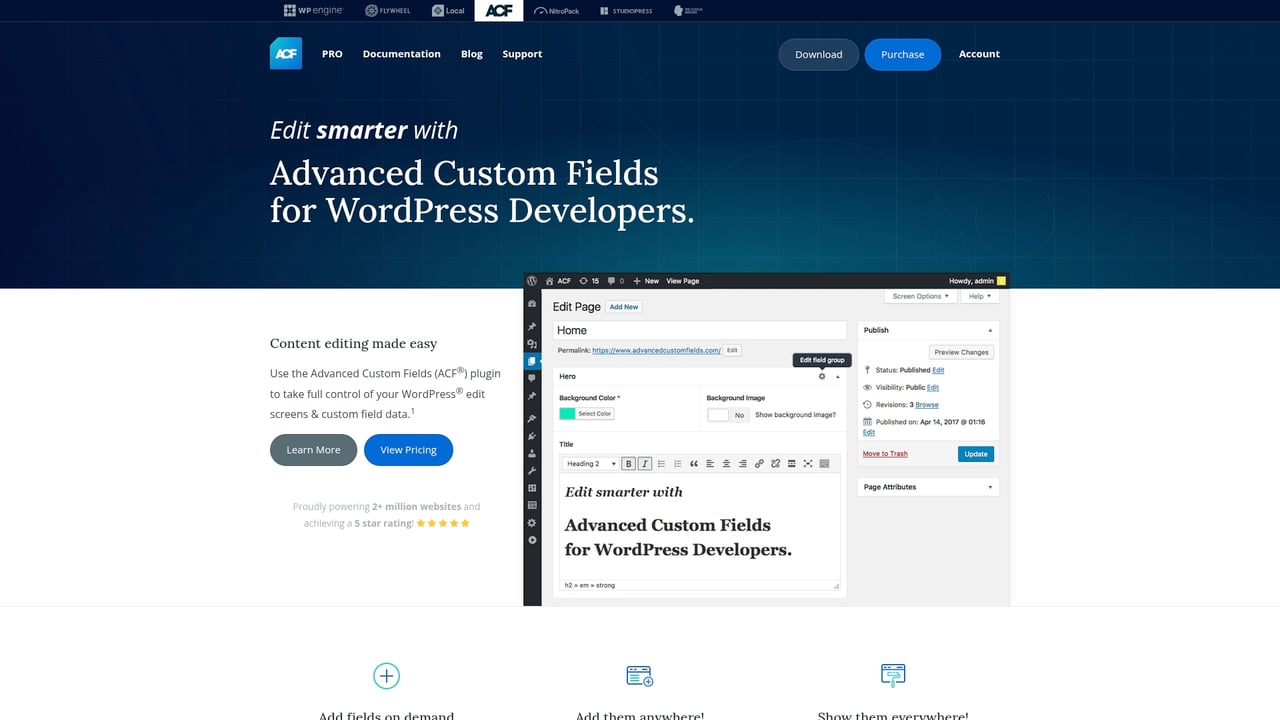This screenshot has width=1280, height=720.
Task: Toggle bold formatting in the editor toolbar
Action: [629, 463]
